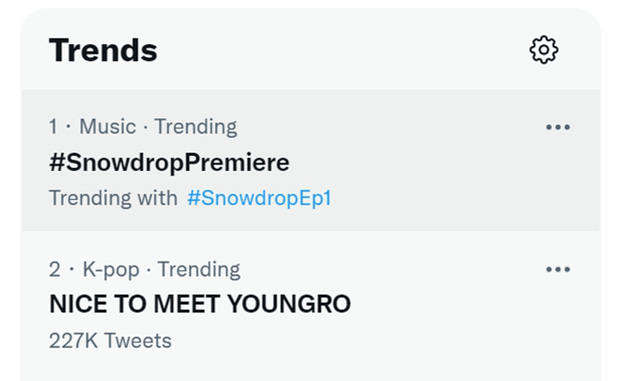The height and width of the screenshot is (381, 620).
Task: Open the NICE TO MEET YOUNGRO trend
Action: point(200,304)
